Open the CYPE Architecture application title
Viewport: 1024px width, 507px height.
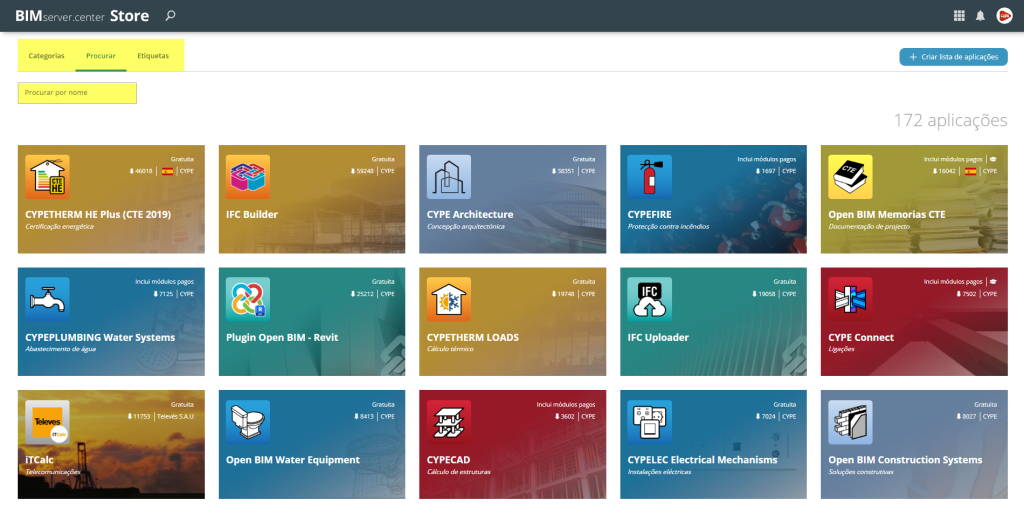[469, 214]
